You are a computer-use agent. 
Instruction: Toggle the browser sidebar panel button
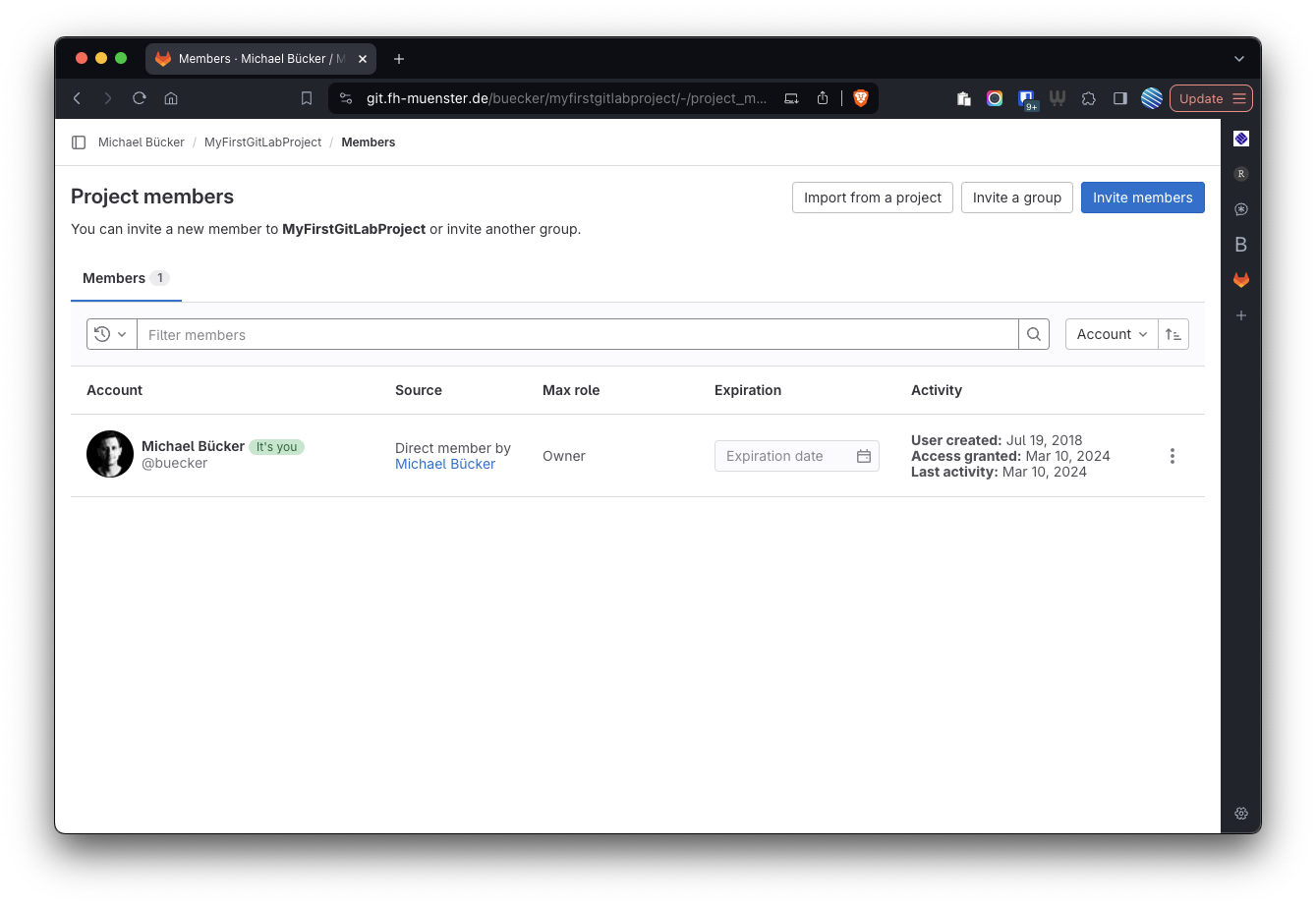[1120, 98]
